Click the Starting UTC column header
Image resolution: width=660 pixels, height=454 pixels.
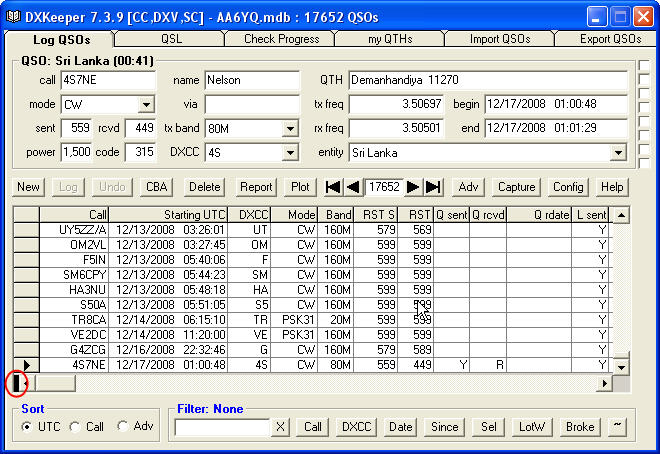point(168,215)
